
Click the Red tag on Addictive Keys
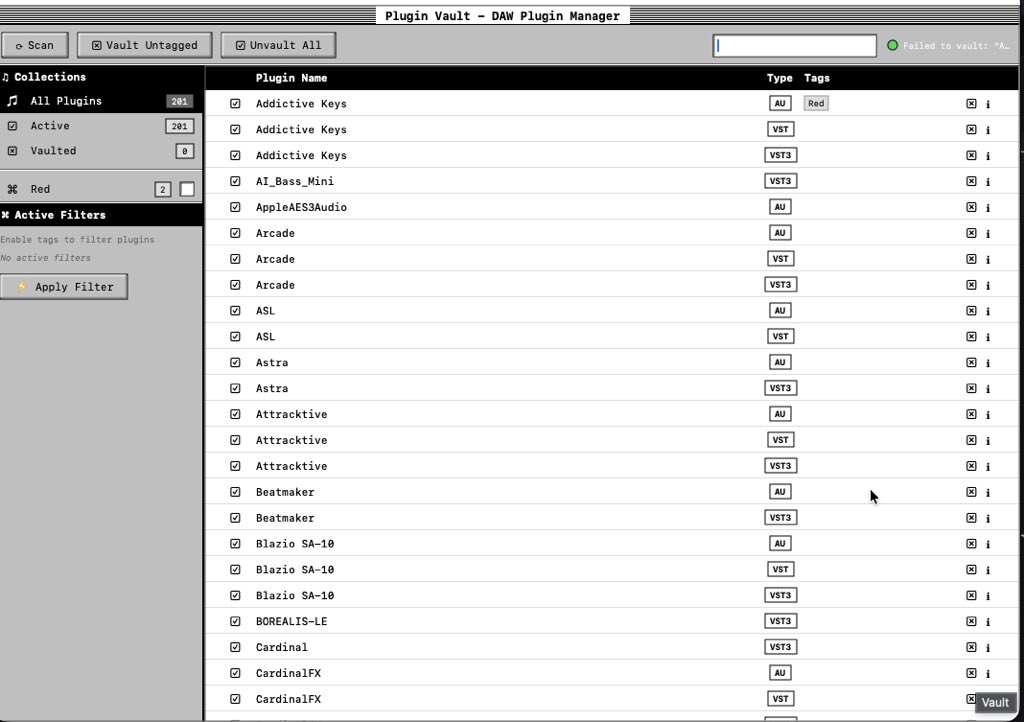816,103
